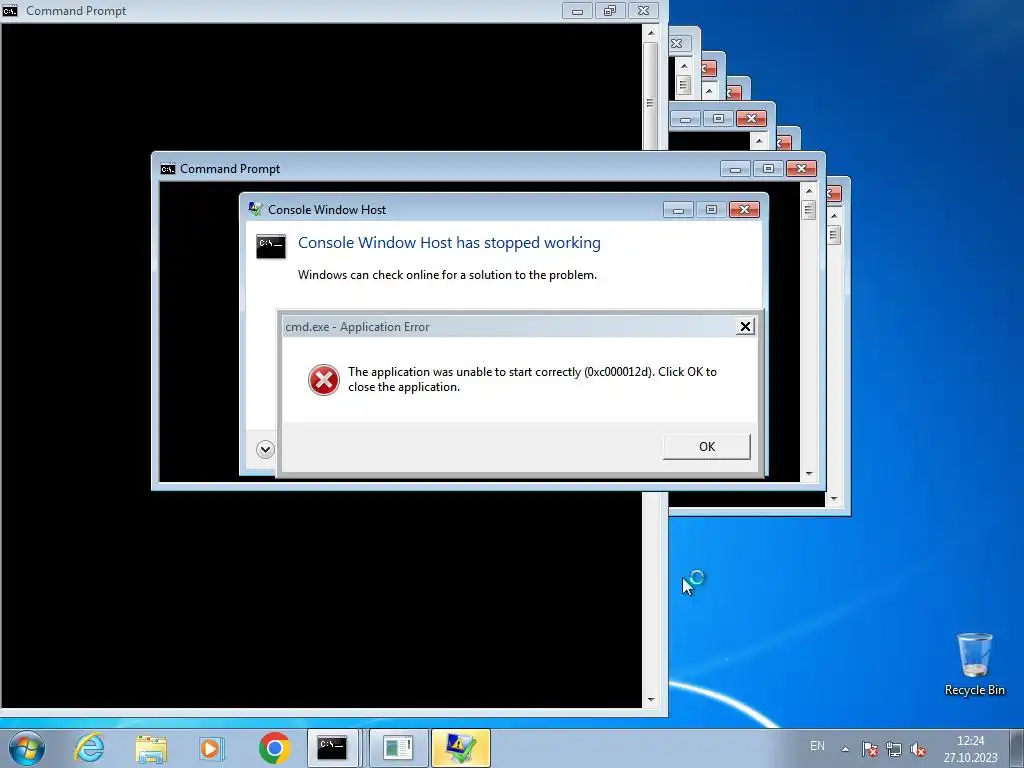The height and width of the screenshot is (768, 1024).
Task: Launch Google Chrome from taskbar
Action: click(274, 748)
